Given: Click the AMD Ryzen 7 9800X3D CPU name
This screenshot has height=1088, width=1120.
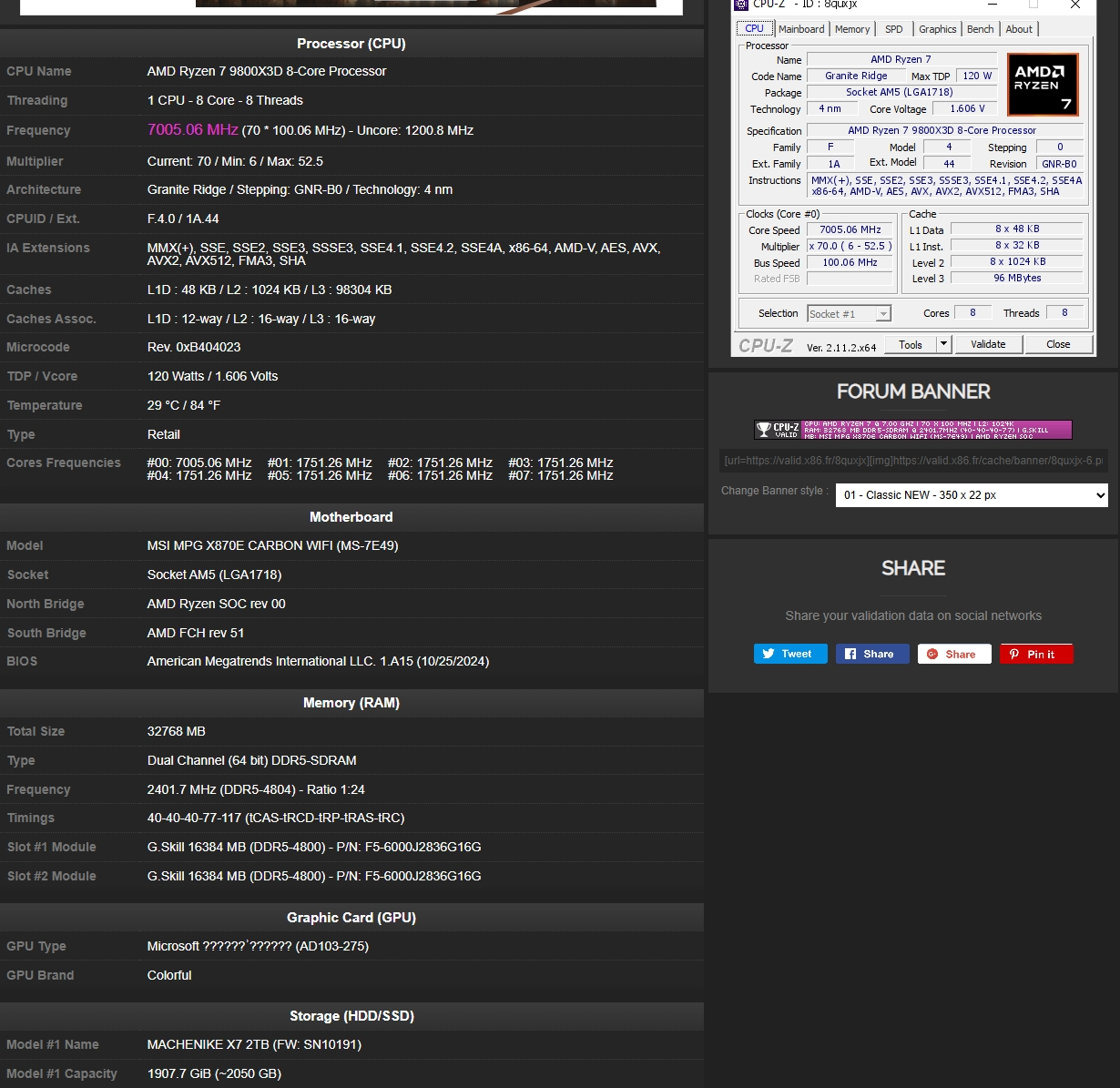Looking at the screenshot, I should (267, 71).
